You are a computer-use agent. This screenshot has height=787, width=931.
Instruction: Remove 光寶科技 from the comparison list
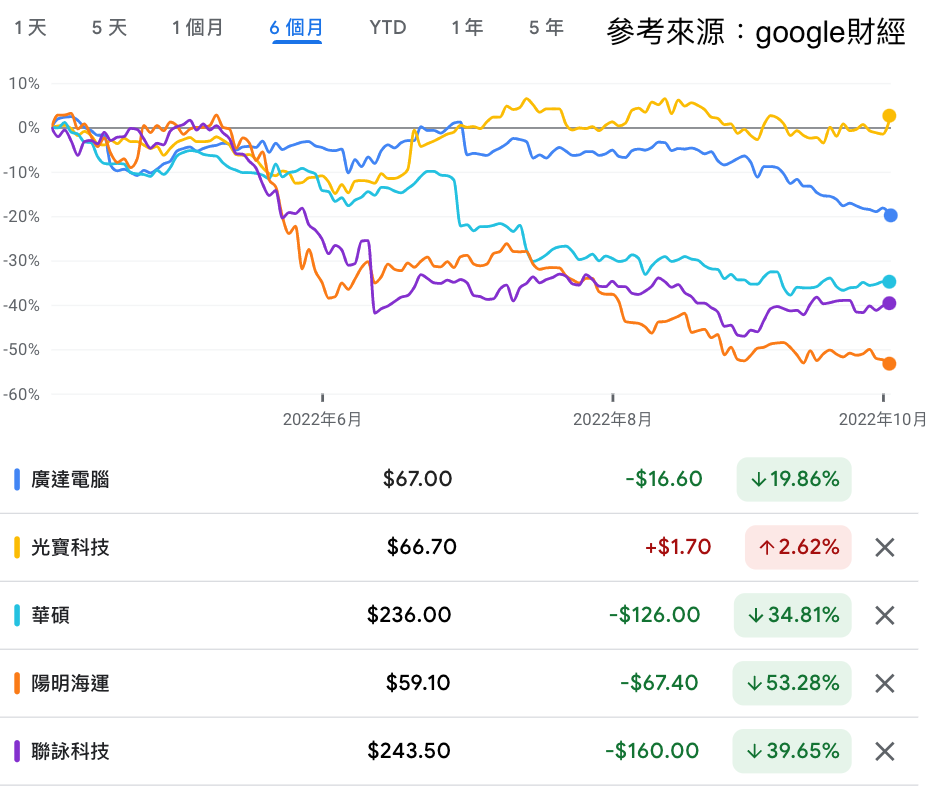click(x=884, y=547)
